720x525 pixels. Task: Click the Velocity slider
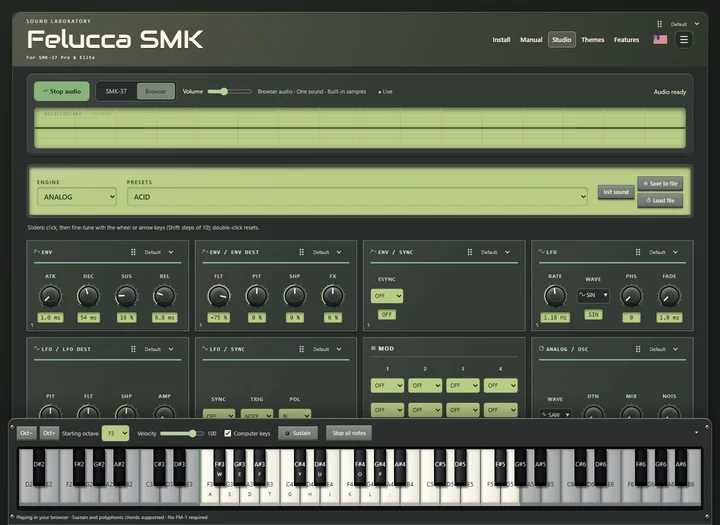[182, 433]
